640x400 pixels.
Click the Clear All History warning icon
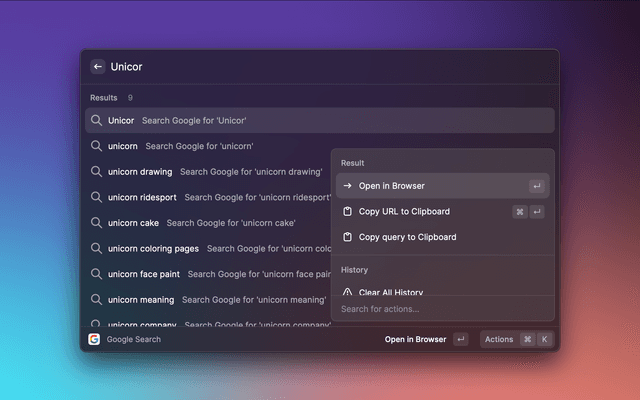point(347,292)
